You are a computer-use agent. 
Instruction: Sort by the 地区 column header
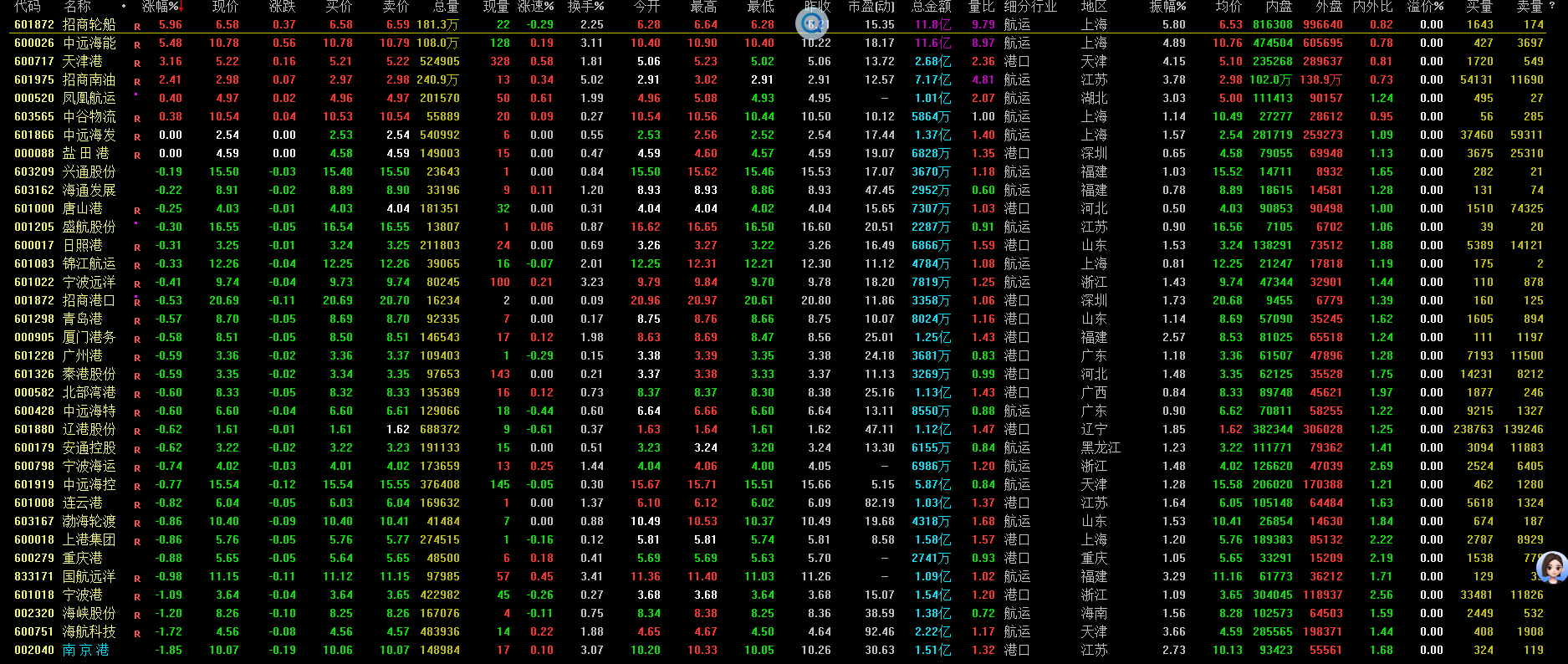point(1094,7)
